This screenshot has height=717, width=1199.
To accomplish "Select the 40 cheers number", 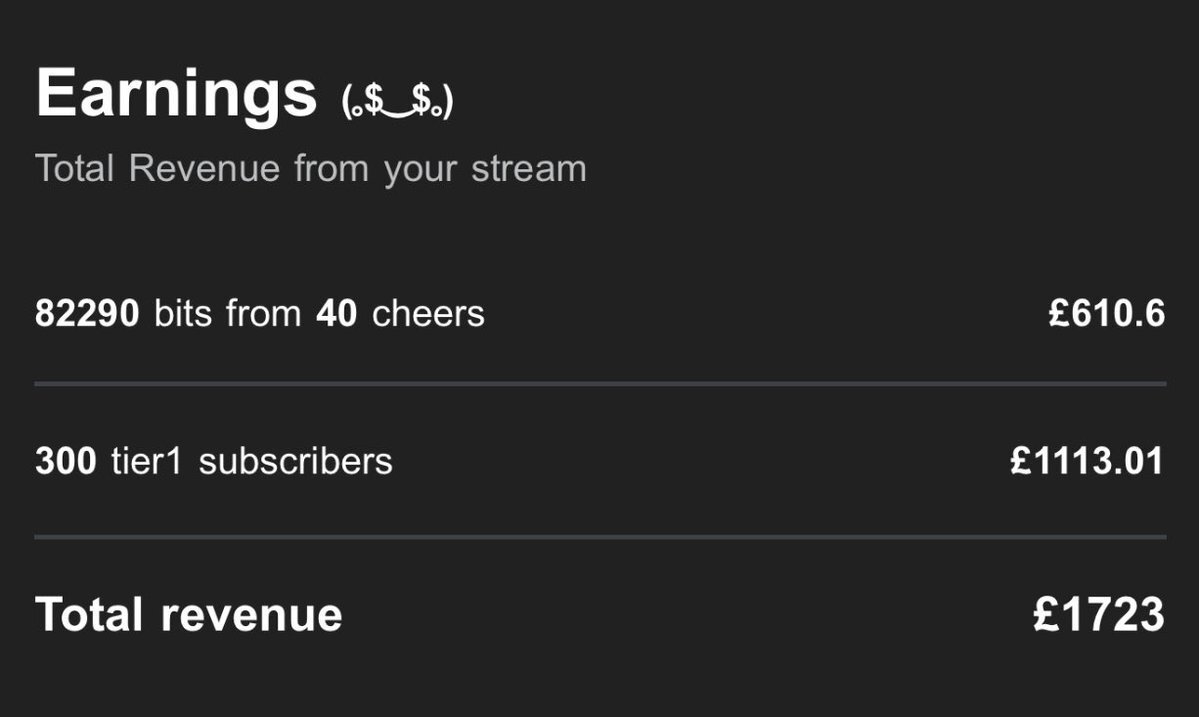I will [336, 314].
